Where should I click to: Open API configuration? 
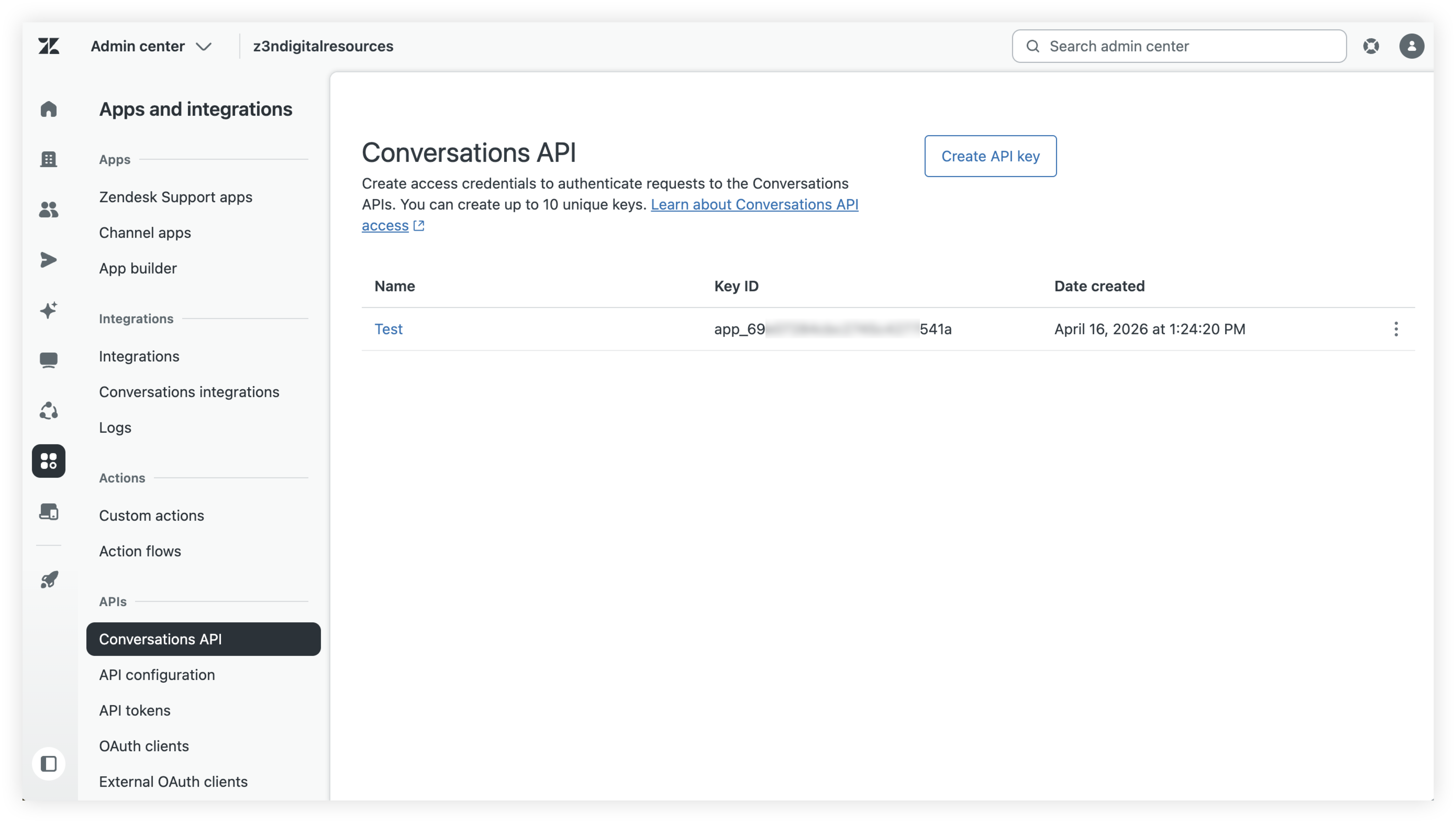point(157,675)
